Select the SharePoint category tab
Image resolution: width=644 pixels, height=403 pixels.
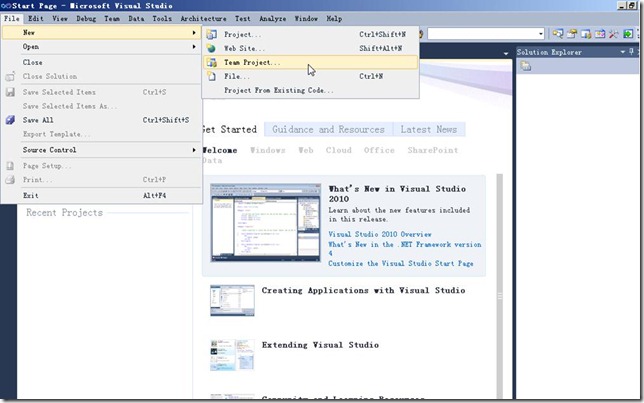pos(433,150)
